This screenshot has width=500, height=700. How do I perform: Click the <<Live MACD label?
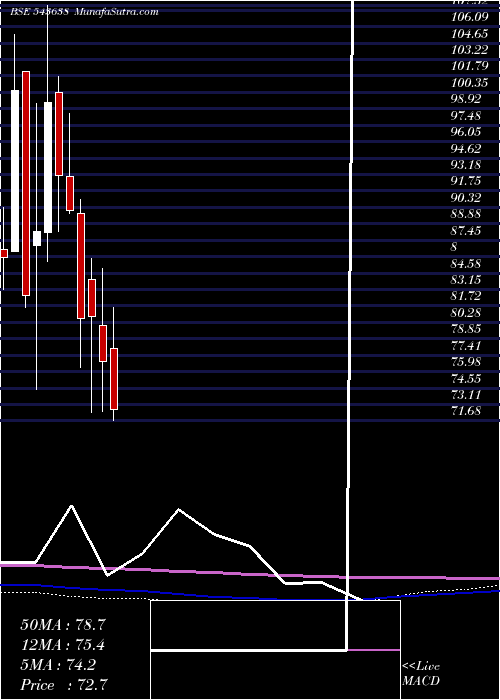[x=421, y=674]
